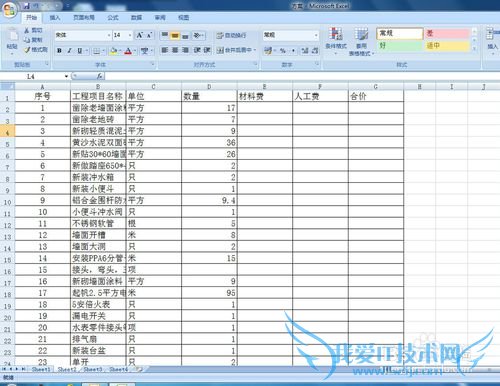The image size is (500, 386).
Task: Switch to the Home (开始) ribbon tab
Action: (x=32, y=18)
